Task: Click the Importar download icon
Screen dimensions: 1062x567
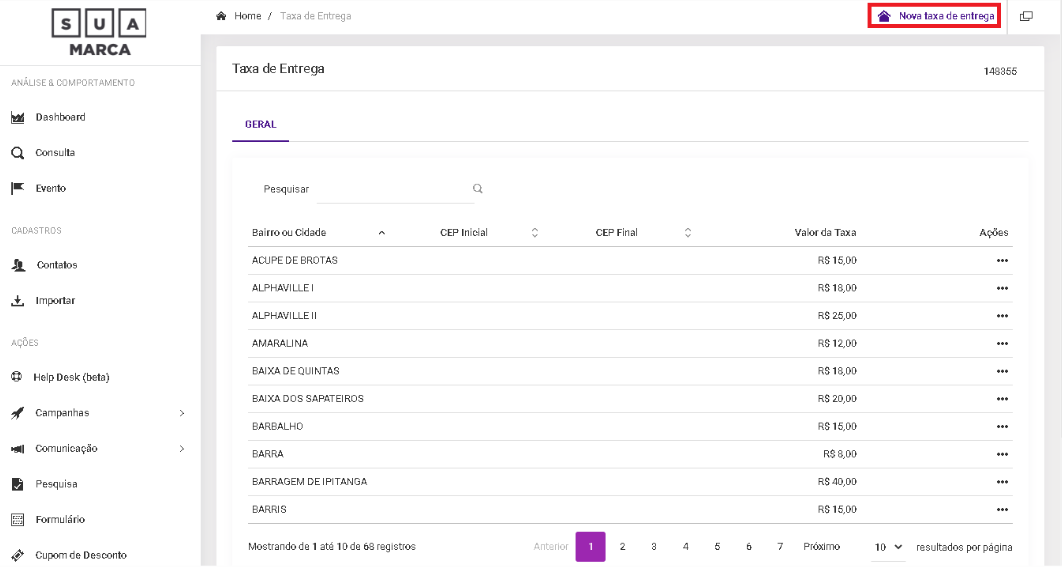Action: point(17,301)
